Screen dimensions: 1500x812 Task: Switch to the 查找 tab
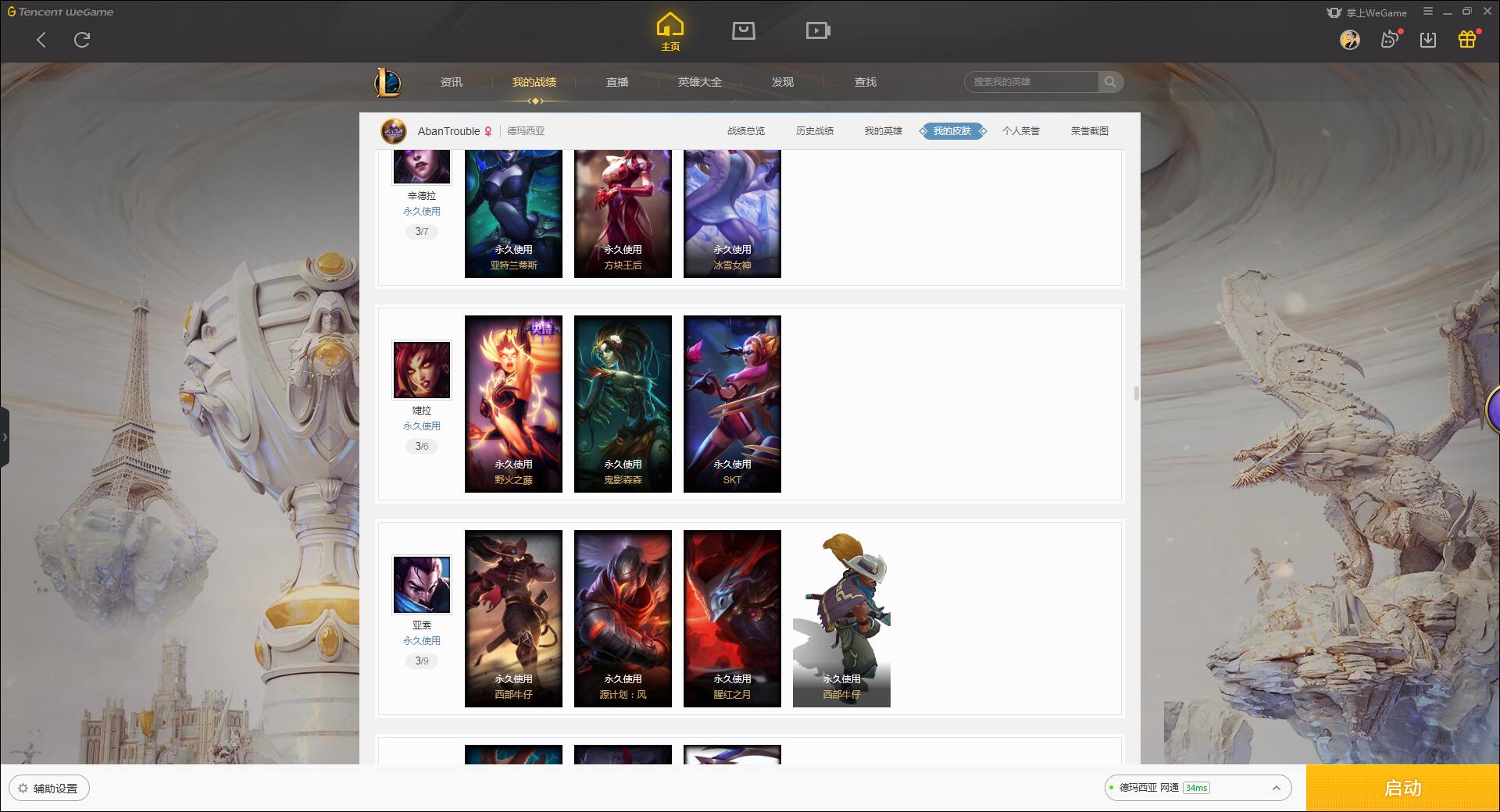(x=866, y=82)
